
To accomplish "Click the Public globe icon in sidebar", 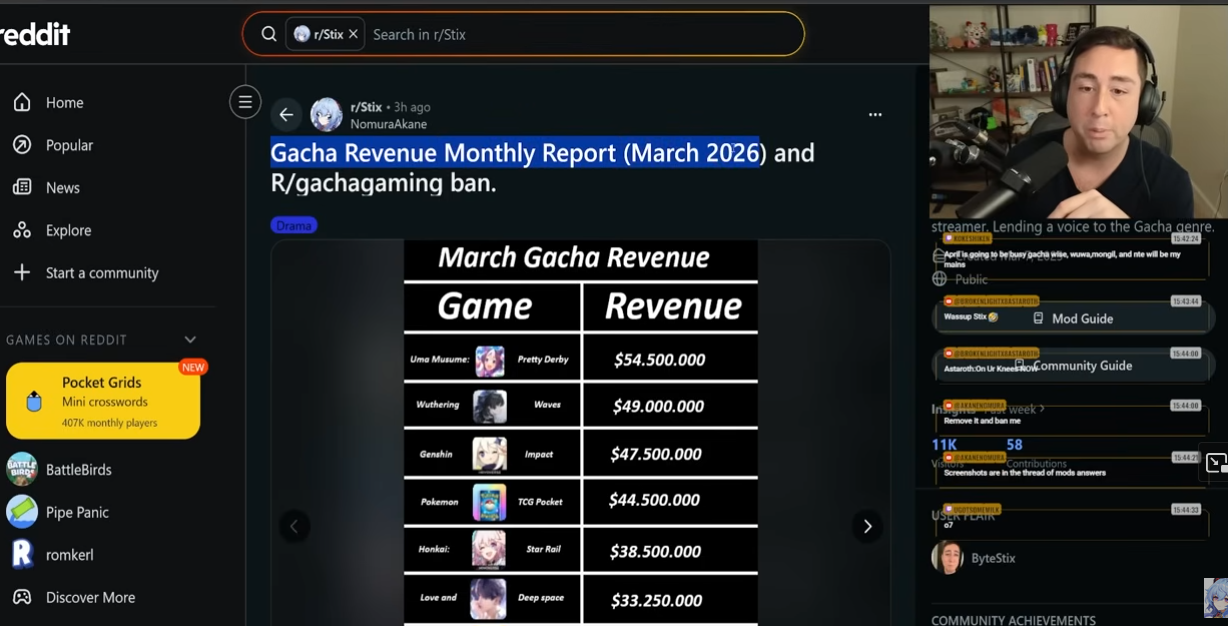I will [939, 279].
